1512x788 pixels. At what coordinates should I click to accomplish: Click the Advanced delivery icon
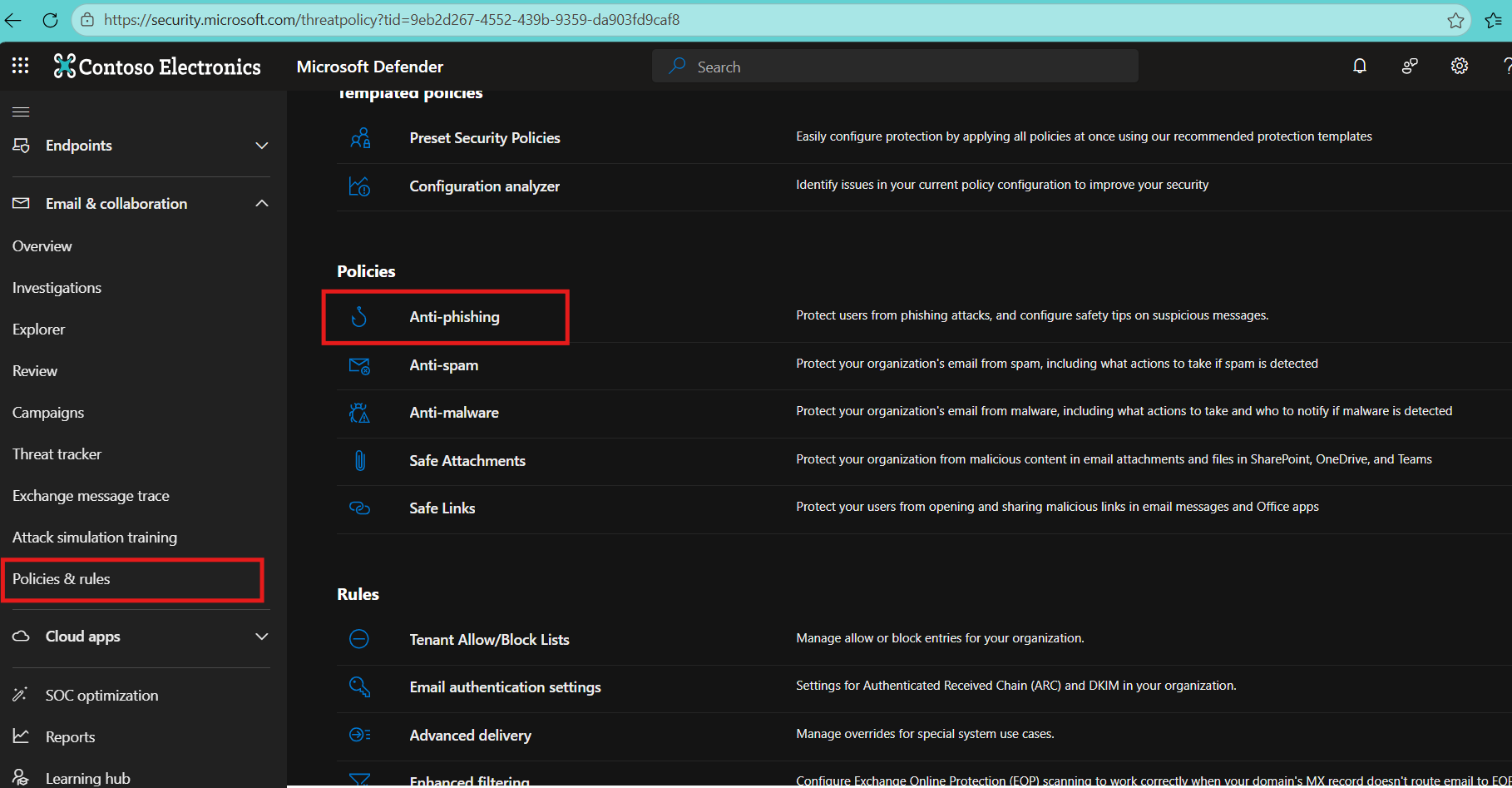(359, 735)
